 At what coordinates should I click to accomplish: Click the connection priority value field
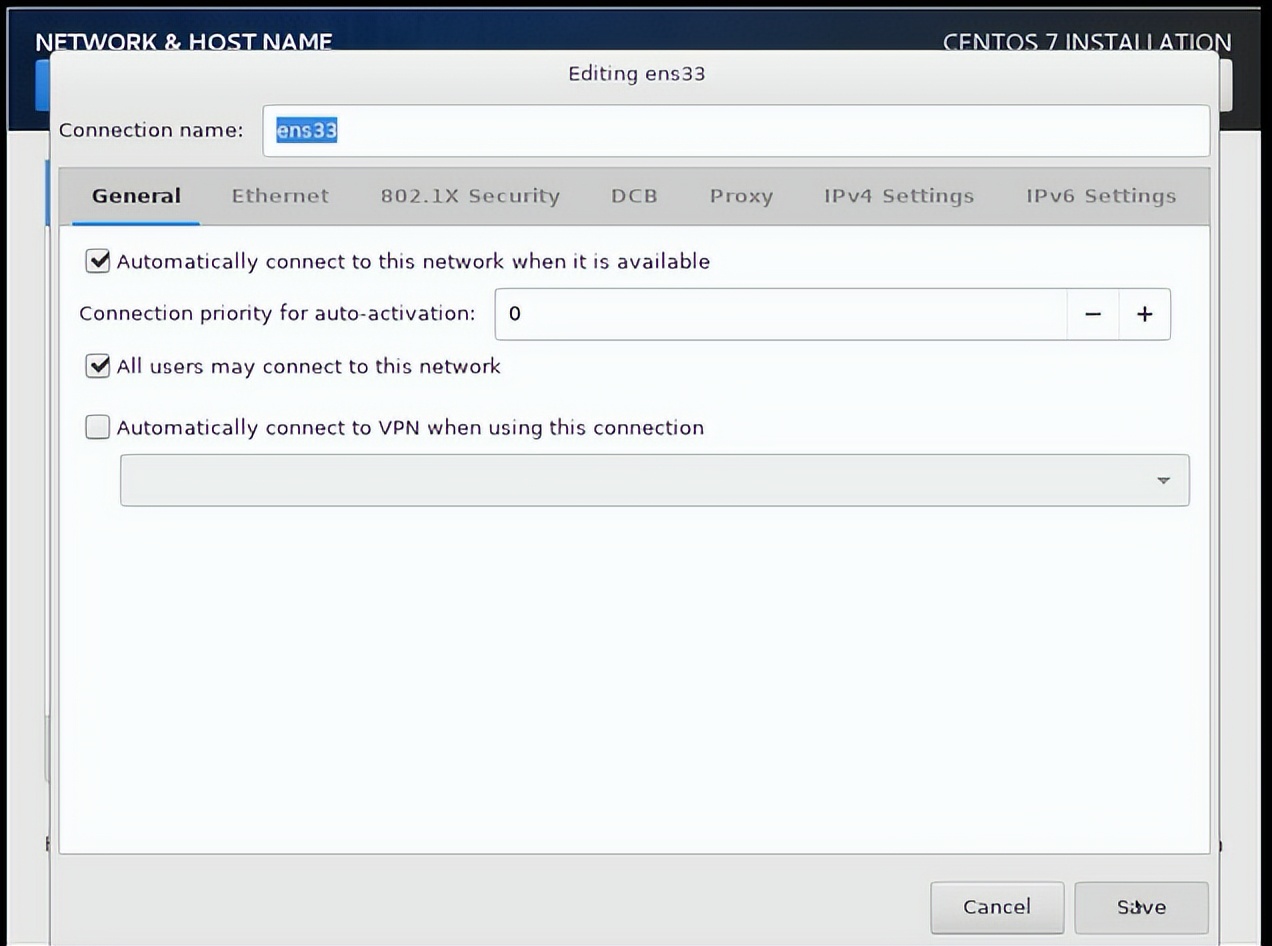click(781, 314)
